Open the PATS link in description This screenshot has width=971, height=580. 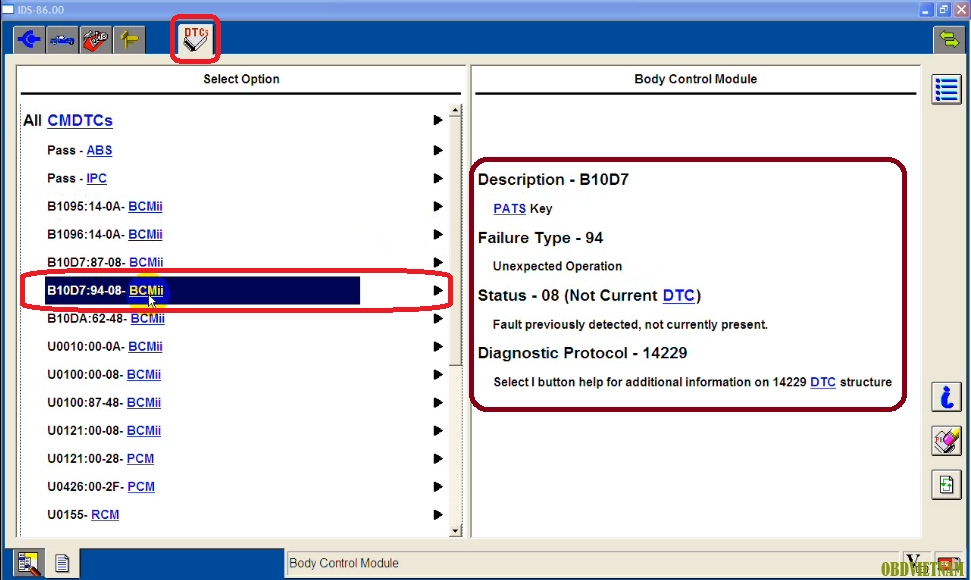[x=510, y=209]
